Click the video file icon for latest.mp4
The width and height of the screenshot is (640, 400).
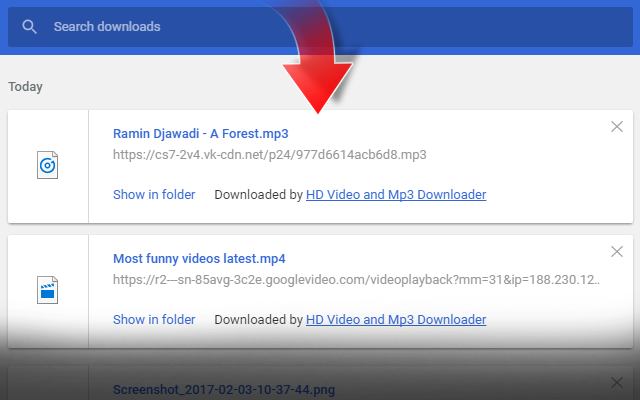point(47,290)
